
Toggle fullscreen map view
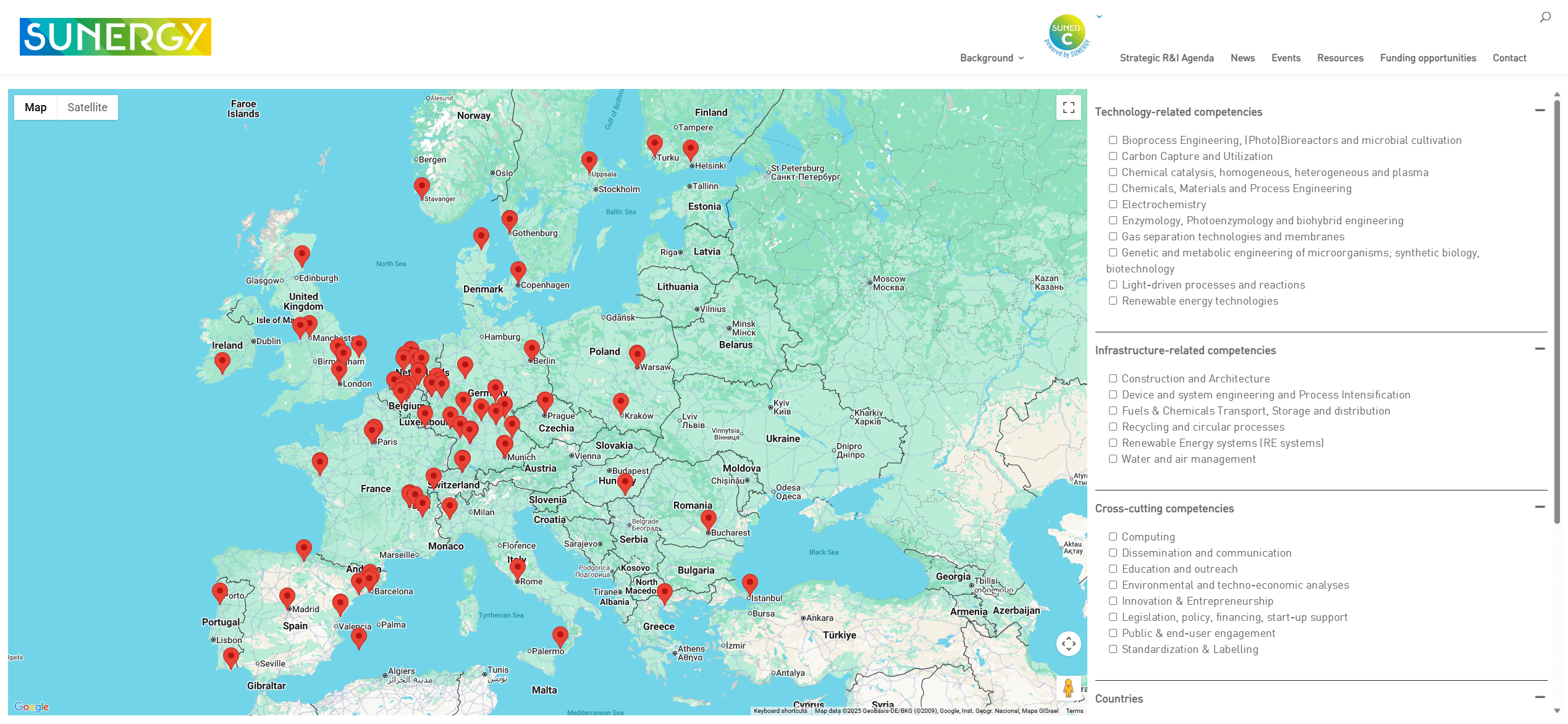pyautogui.click(x=1069, y=107)
